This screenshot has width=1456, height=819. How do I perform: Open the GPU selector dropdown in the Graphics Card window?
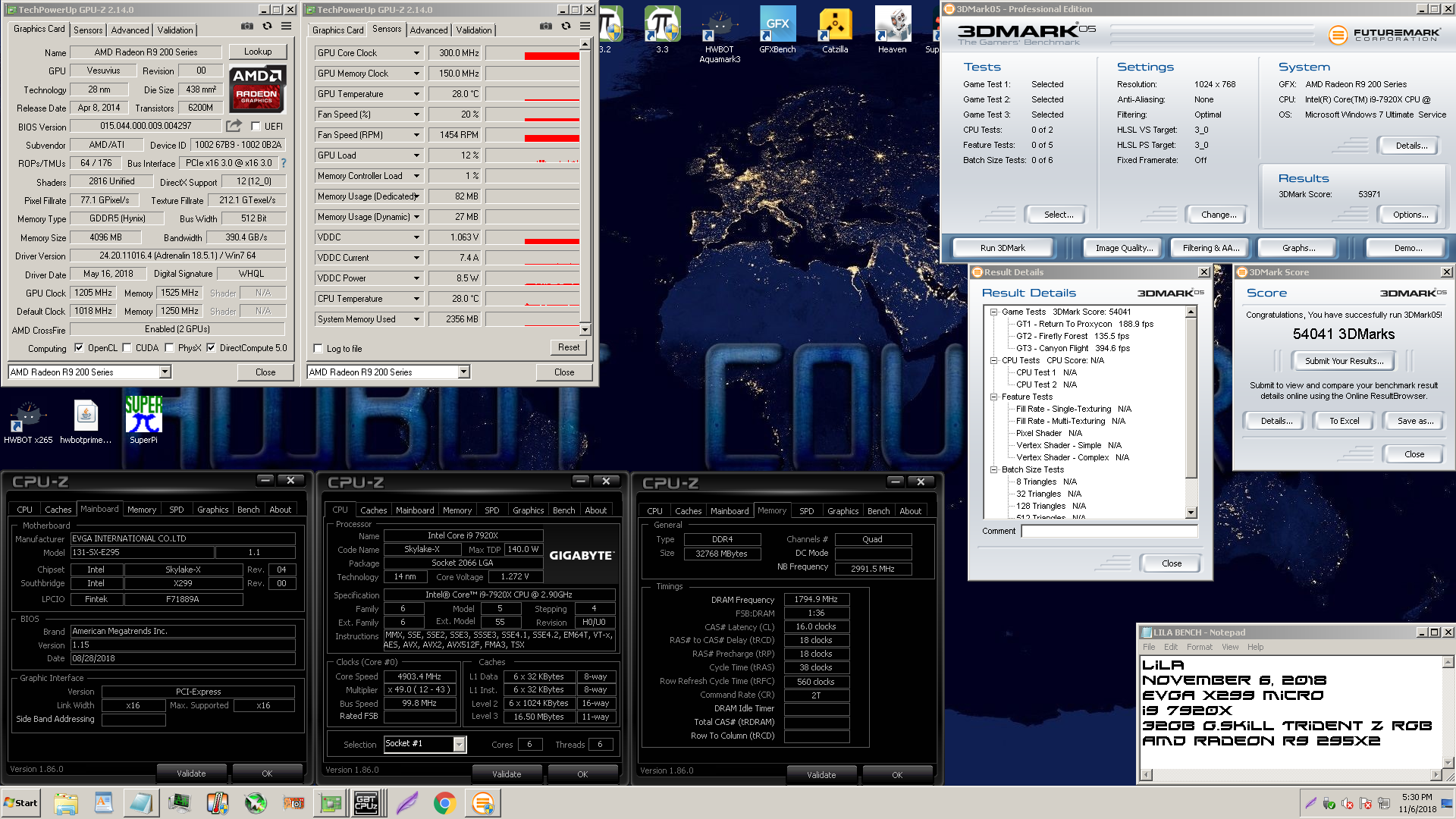point(165,372)
